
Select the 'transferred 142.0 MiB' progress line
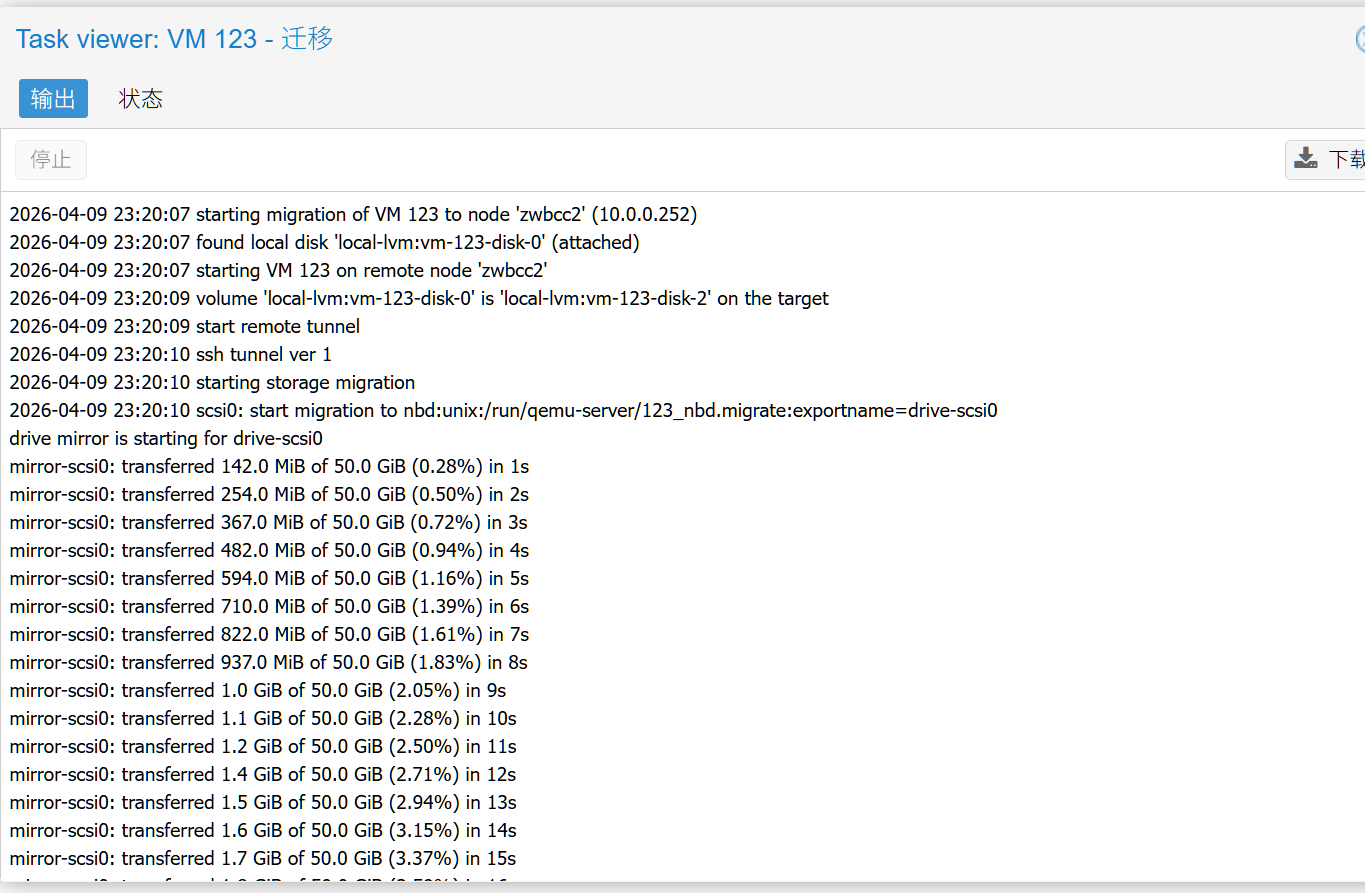point(269,466)
